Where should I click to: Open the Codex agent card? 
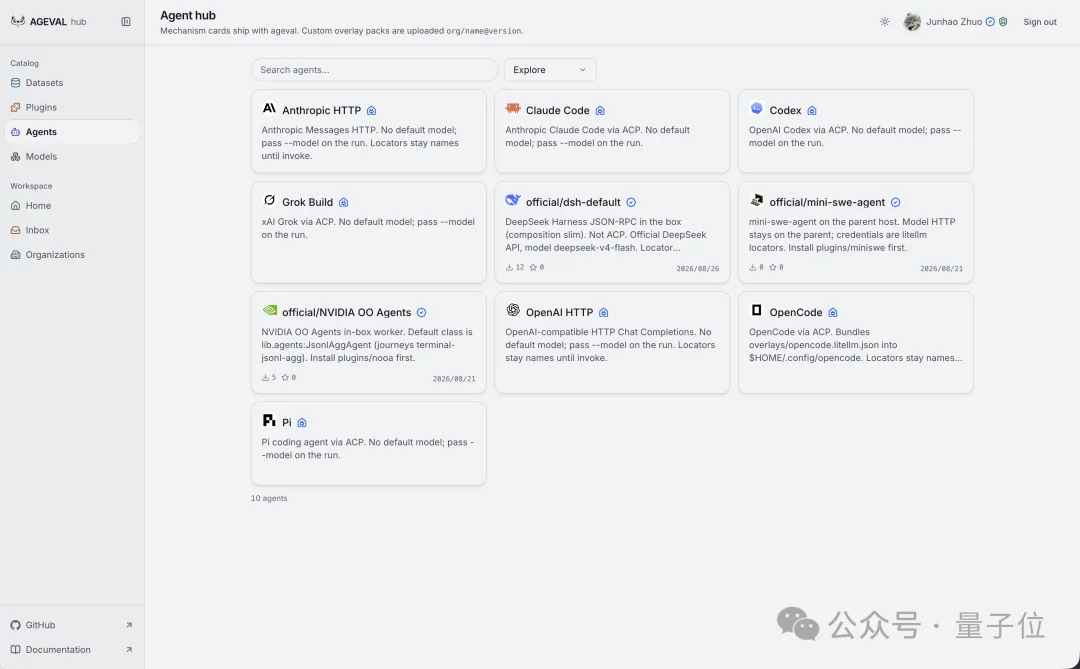[x=855, y=131]
